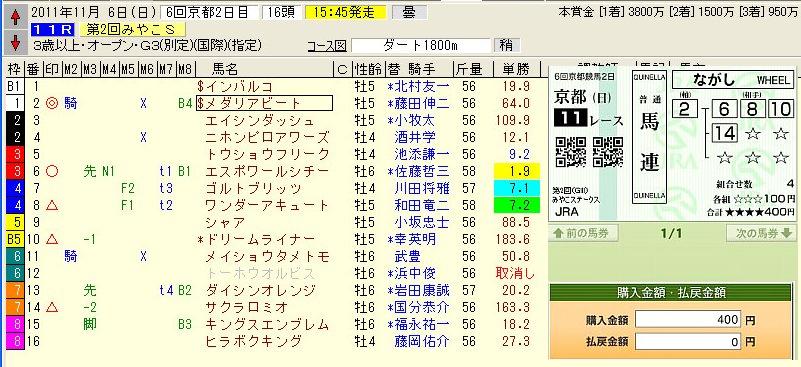The height and width of the screenshot is (367, 801).
Task: Click jockey name 武豊
Action: [407, 257]
